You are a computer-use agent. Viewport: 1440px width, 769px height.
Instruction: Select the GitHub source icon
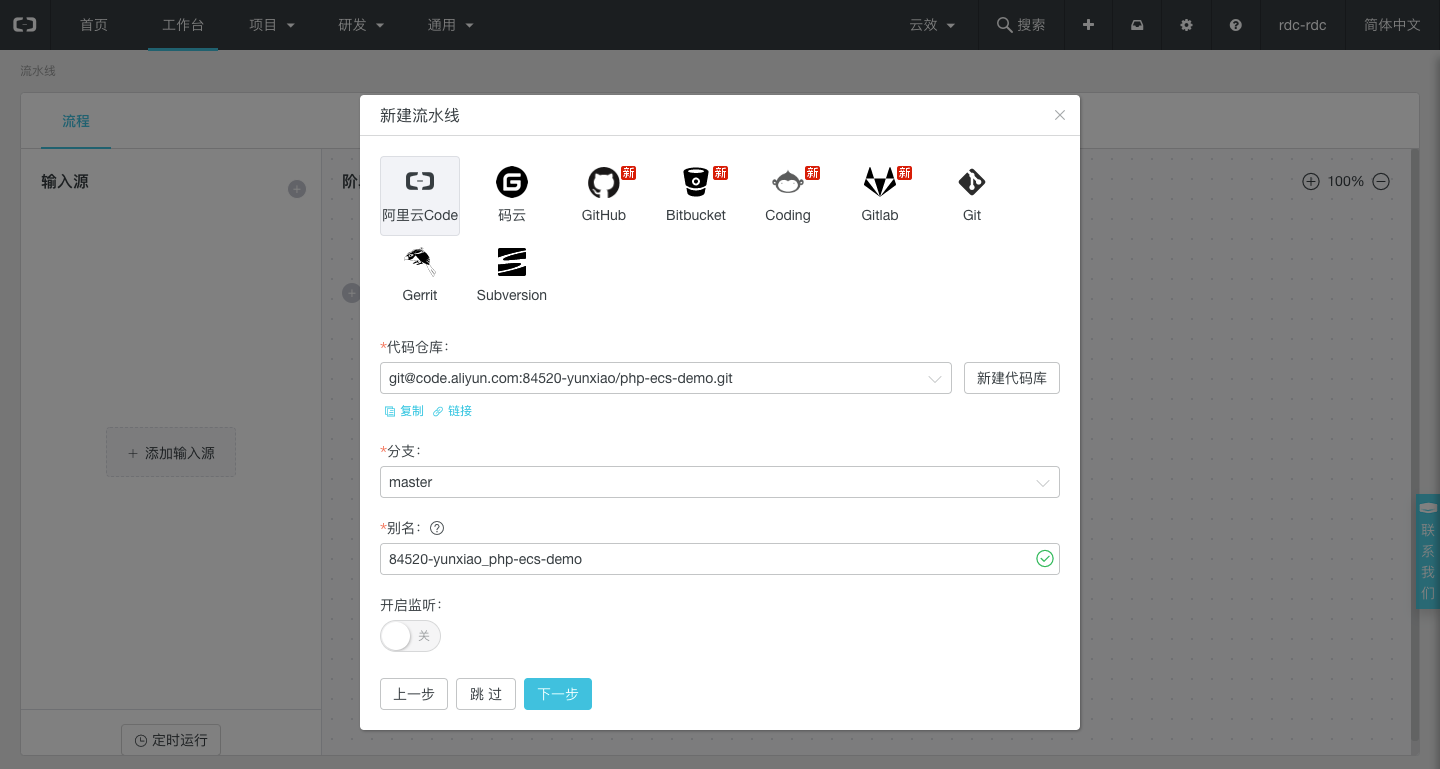[604, 196]
